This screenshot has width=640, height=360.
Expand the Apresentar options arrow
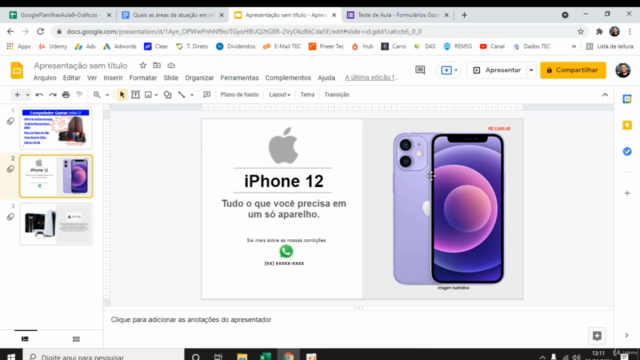tap(531, 70)
